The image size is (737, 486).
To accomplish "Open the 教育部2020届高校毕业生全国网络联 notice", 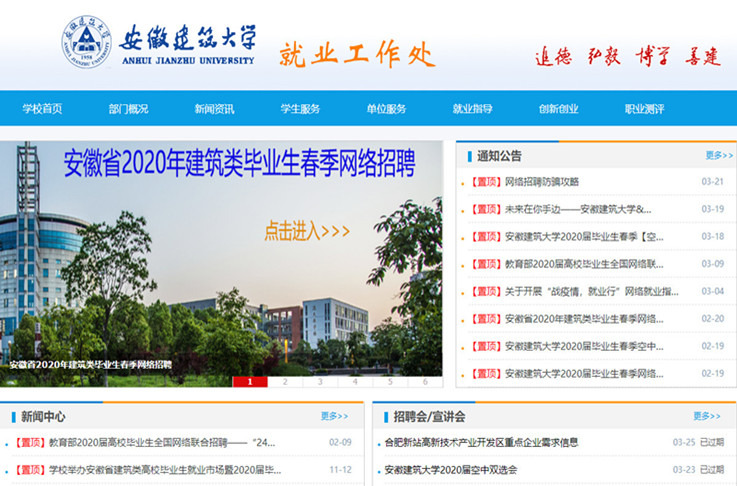I will [x=584, y=264].
